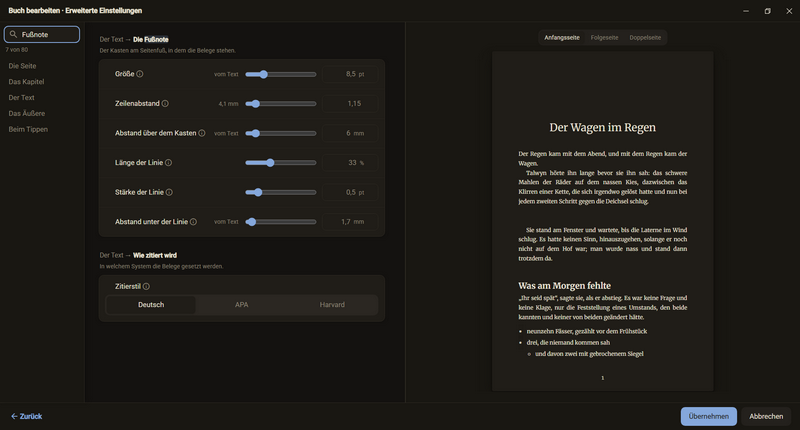This screenshot has height=430, width=800.
Task: Click the '7 von 80' result count
Action: 17,50
